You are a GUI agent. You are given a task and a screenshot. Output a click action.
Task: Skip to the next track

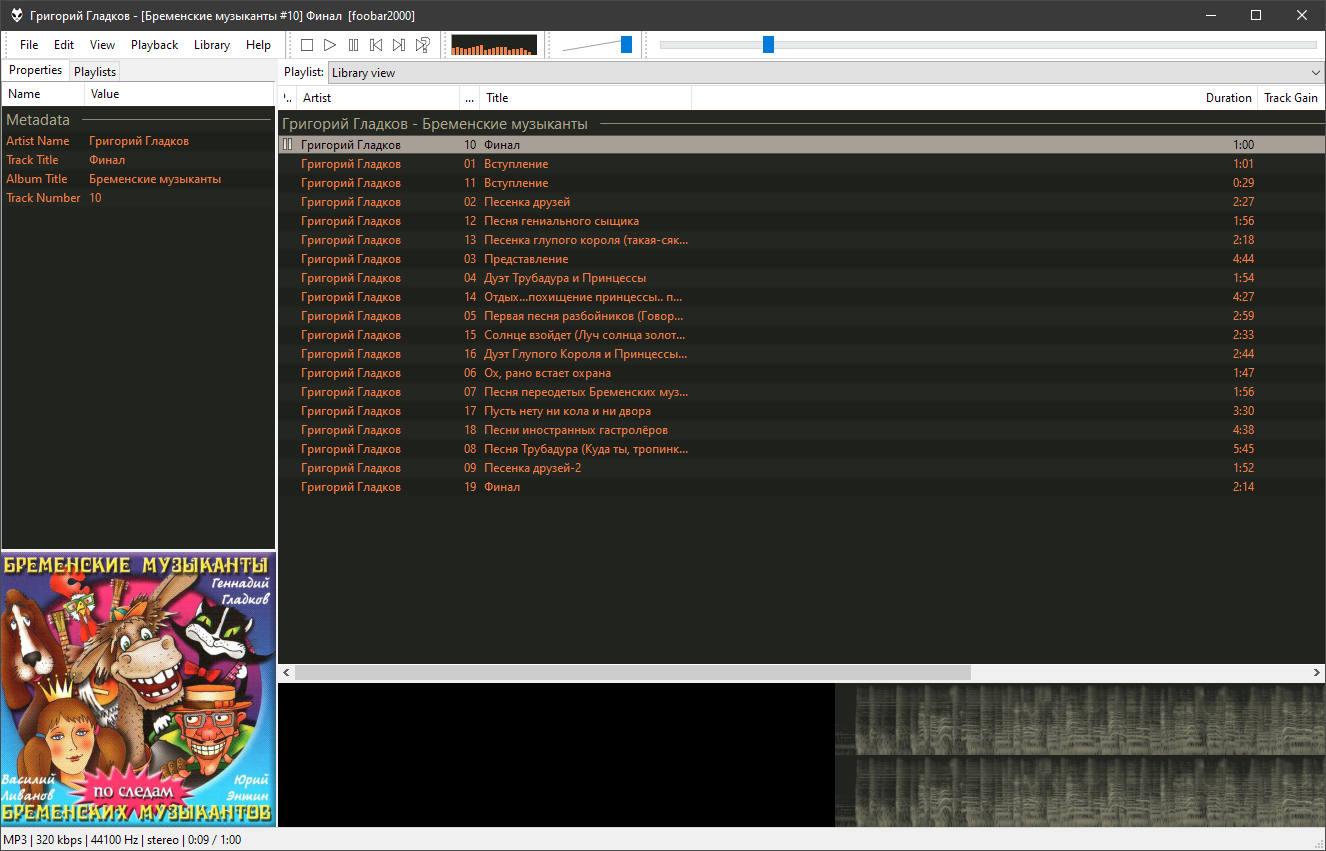click(x=399, y=45)
